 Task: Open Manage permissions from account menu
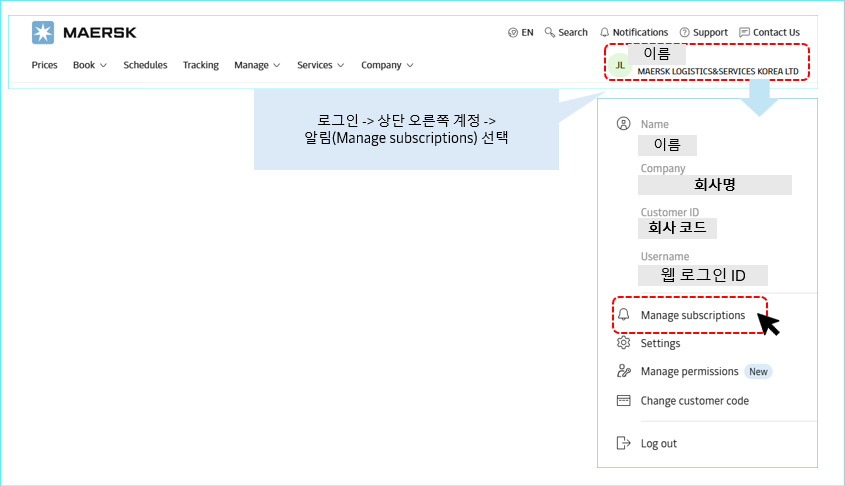pyautogui.click(x=689, y=371)
